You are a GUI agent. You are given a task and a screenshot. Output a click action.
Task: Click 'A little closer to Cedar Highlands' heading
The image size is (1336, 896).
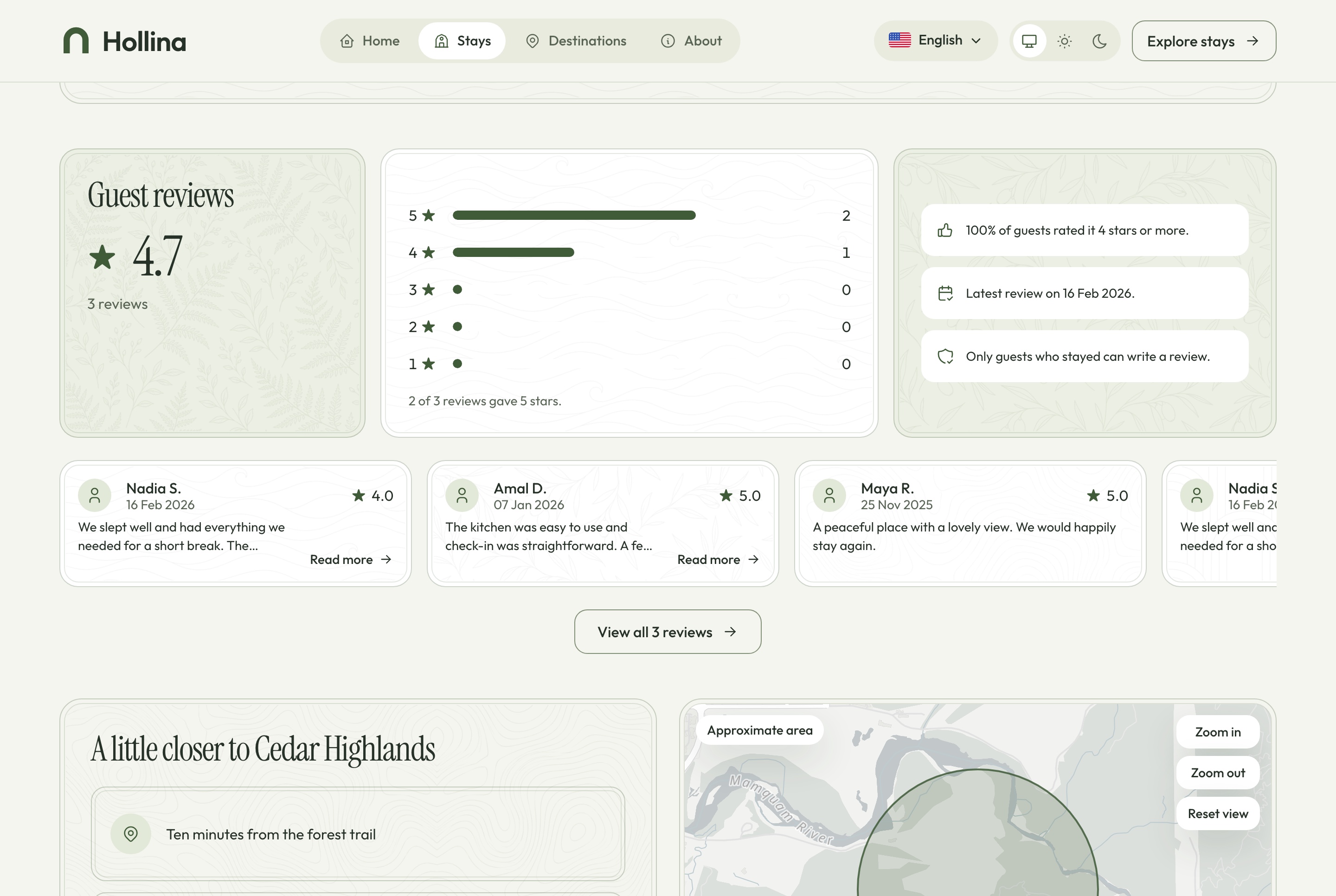pos(263,749)
